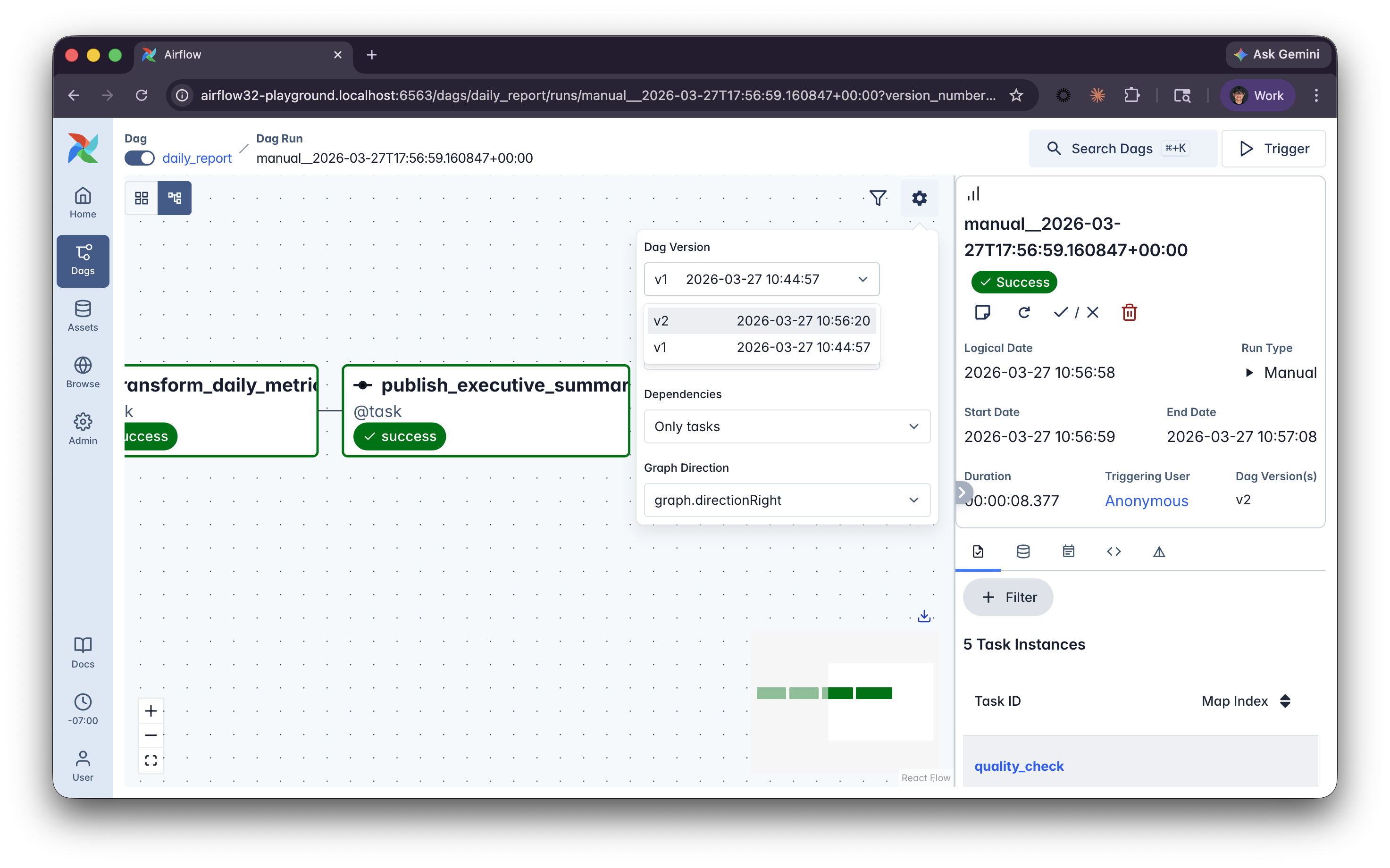The height and width of the screenshot is (868, 1390).
Task: Open the graph filter funnel icon
Action: tap(878, 198)
